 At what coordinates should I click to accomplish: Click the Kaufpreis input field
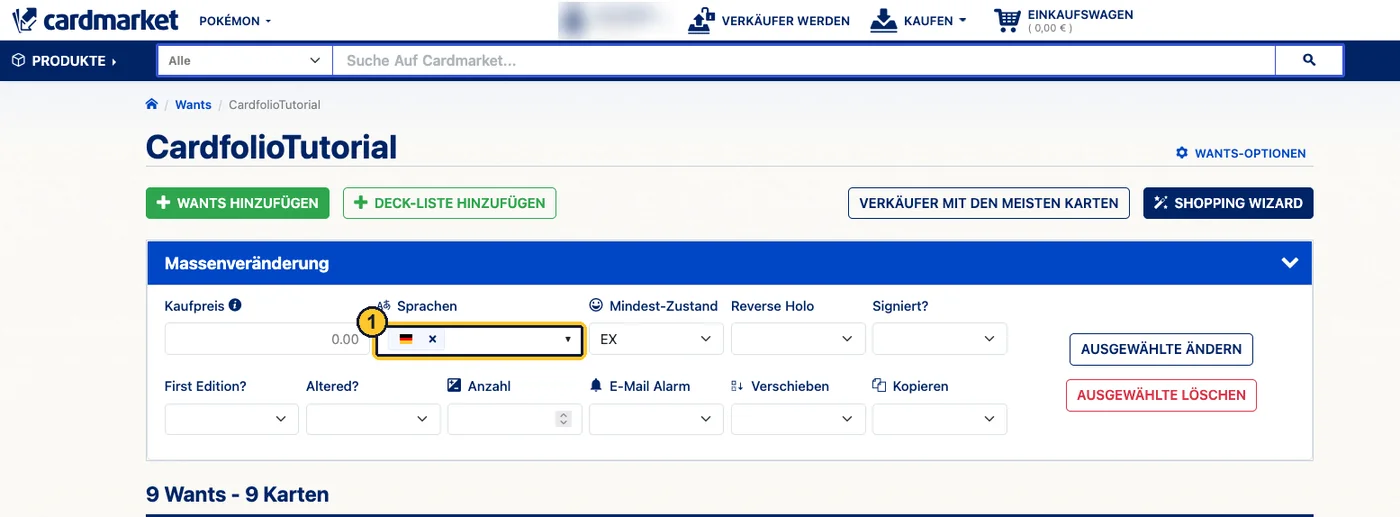tap(266, 339)
